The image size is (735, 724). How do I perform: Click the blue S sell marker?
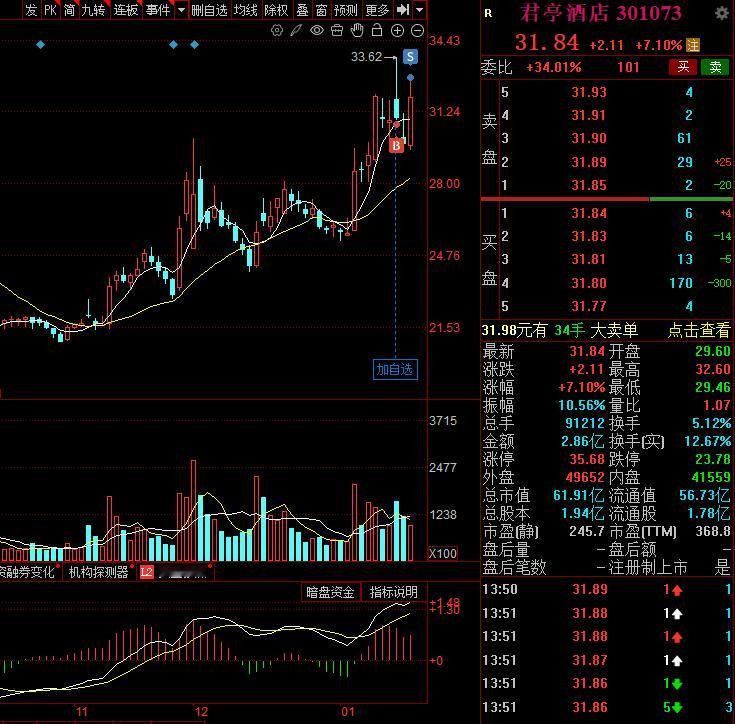(410, 57)
